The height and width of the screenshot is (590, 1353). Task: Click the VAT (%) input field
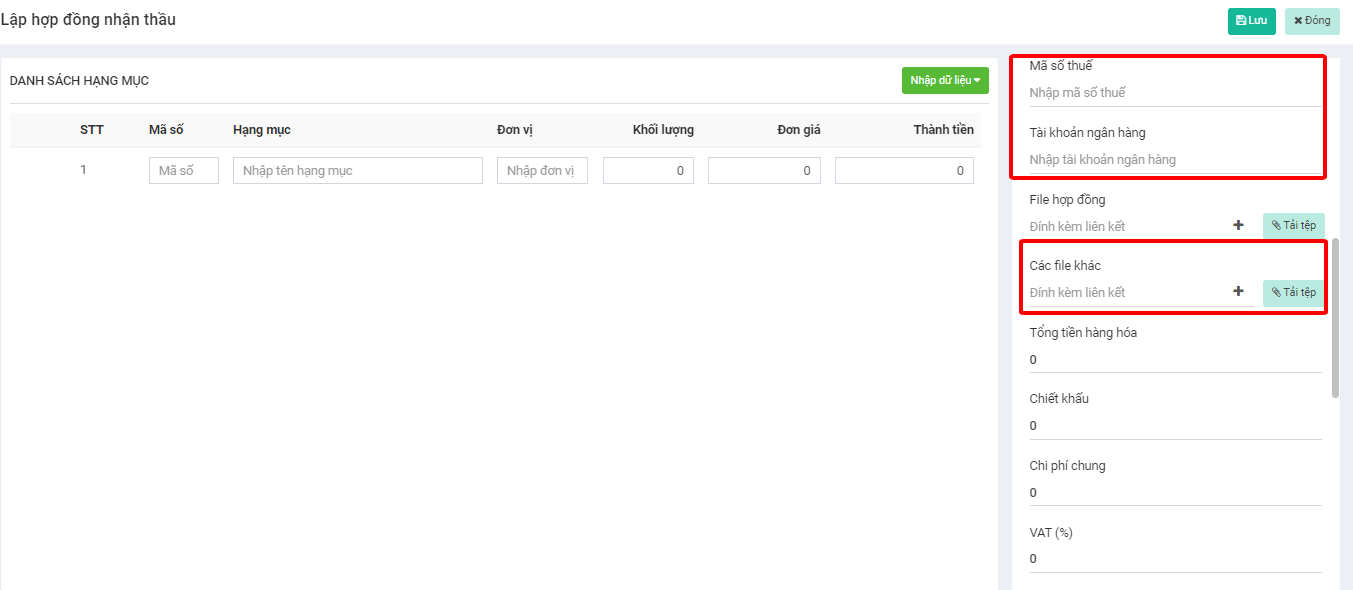coord(1174,559)
